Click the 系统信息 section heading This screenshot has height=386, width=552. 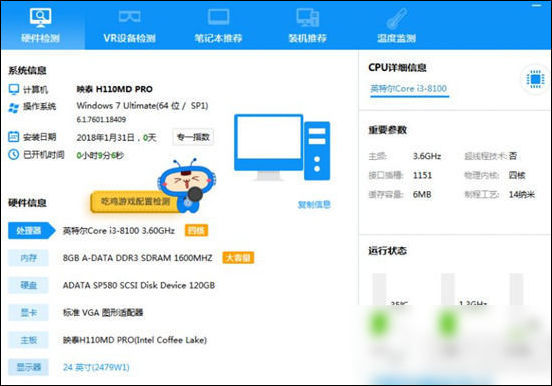pos(27,70)
